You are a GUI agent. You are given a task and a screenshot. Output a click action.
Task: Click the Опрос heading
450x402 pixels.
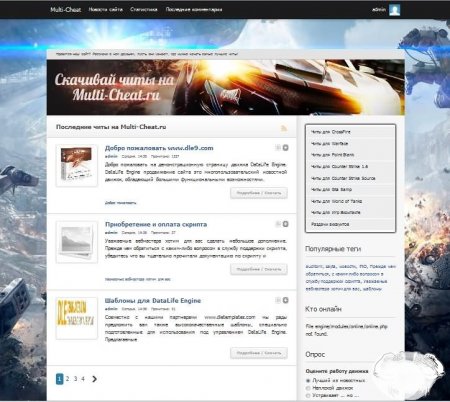pyautogui.click(x=315, y=354)
